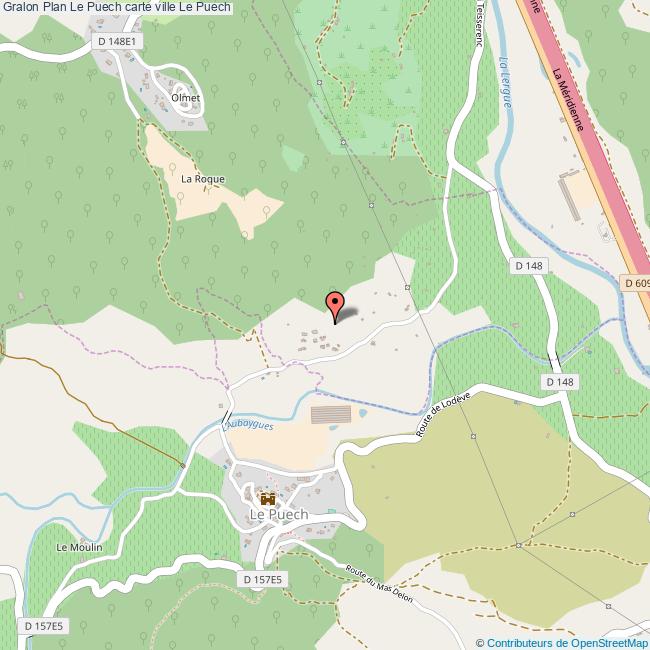Viewport: 650px width, 650px height.
Task: Click the Le Moulin place label
Action: click(x=79, y=548)
